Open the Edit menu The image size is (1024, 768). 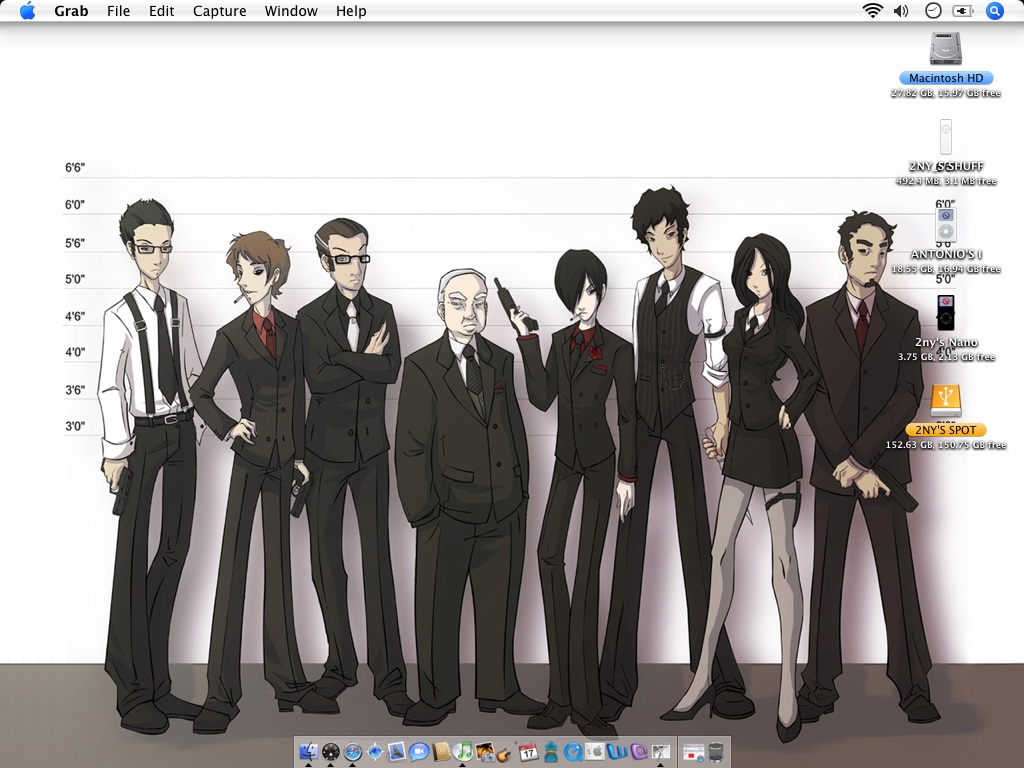161,11
